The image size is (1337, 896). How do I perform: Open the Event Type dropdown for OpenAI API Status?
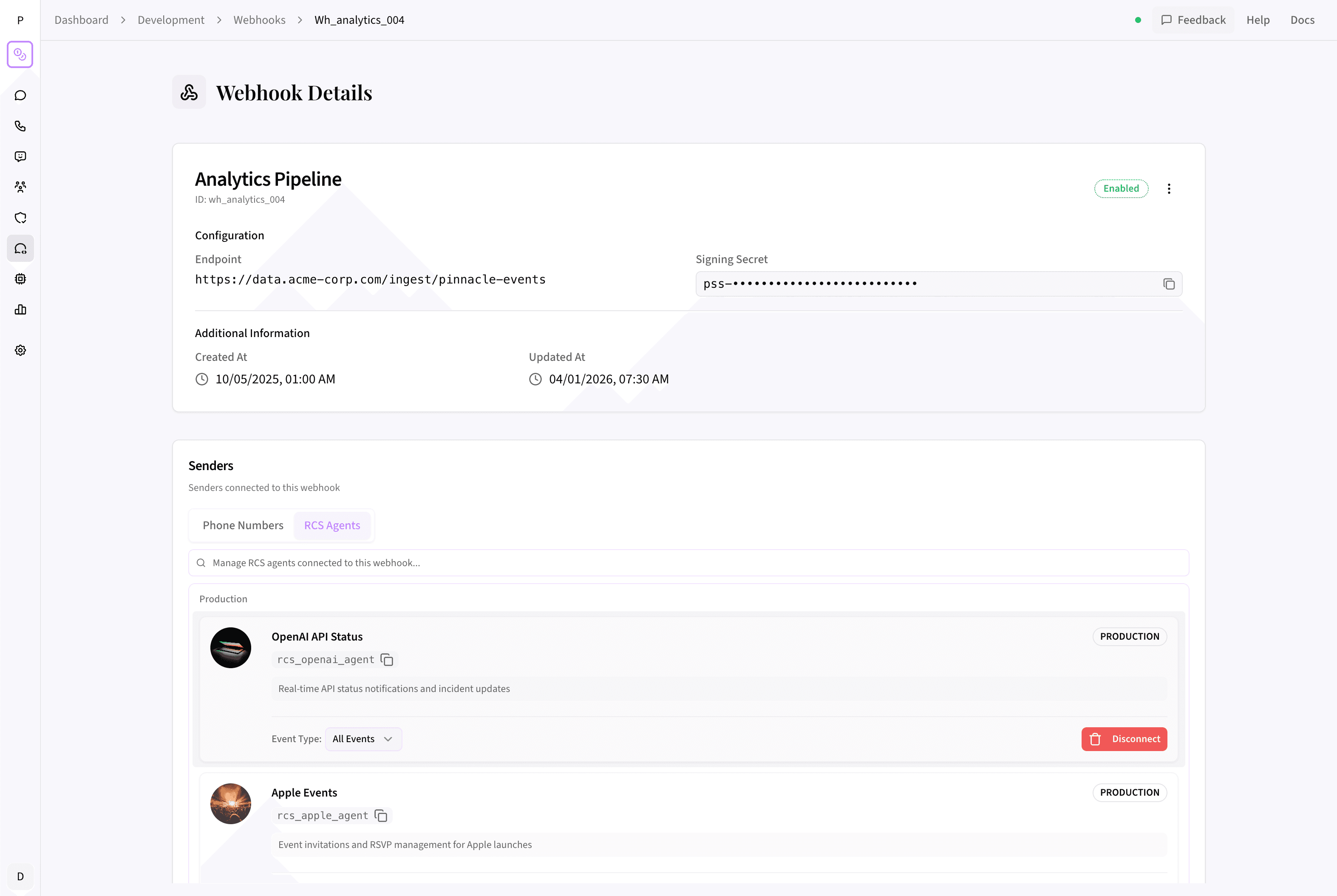point(363,738)
